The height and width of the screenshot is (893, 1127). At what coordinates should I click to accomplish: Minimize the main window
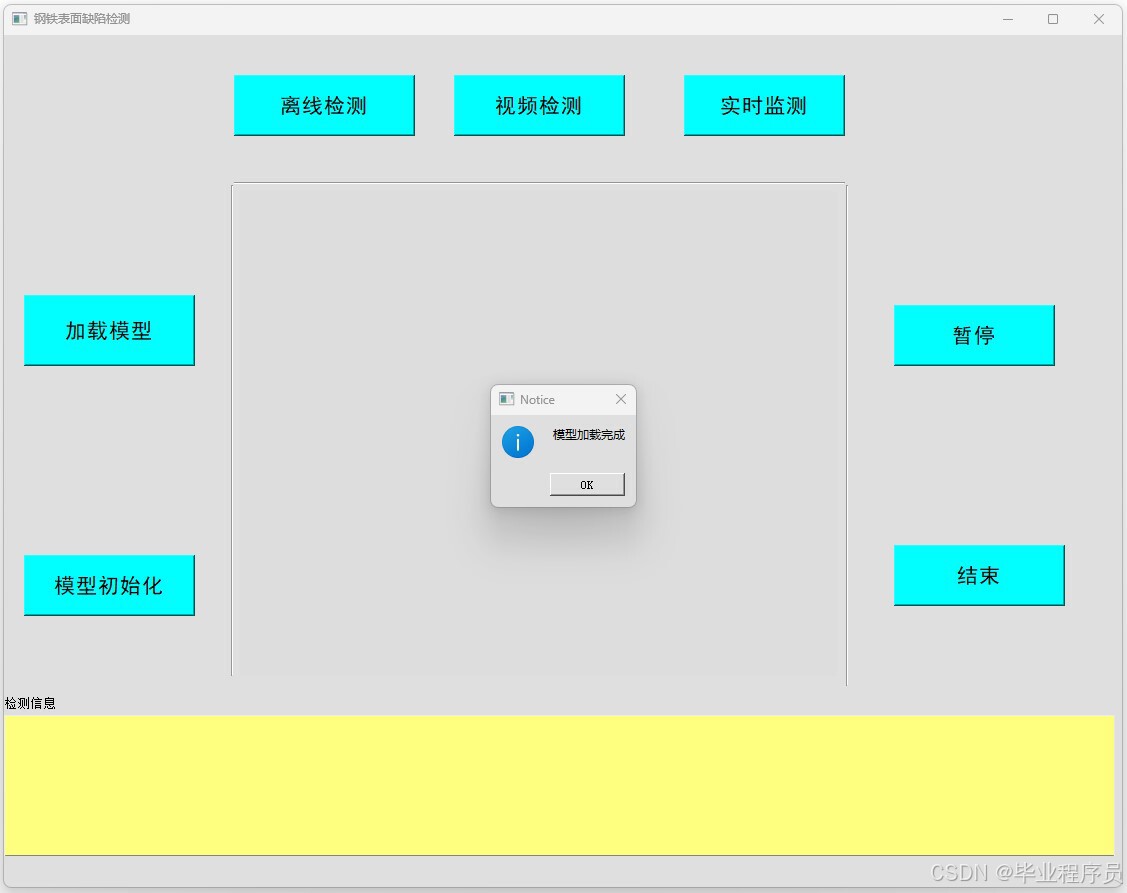[1008, 19]
